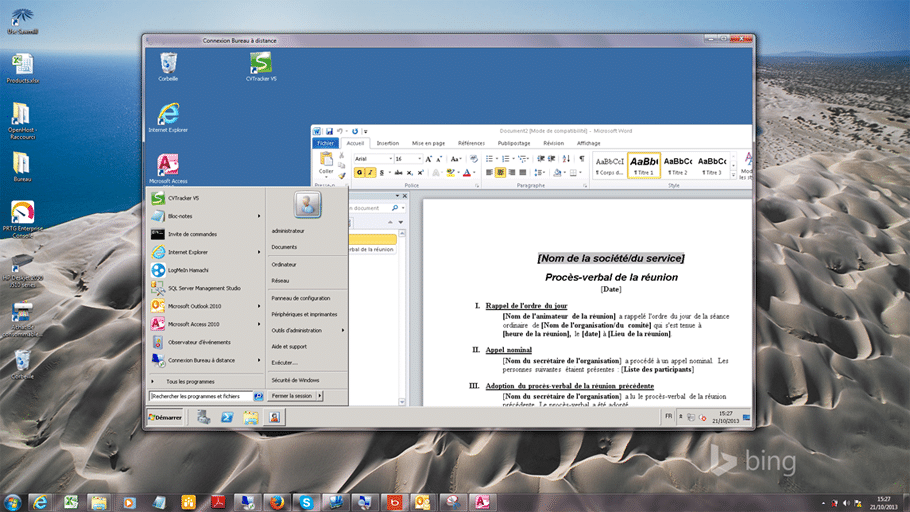Open the Fichier tab in Word
The width and height of the screenshot is (910, 512).
[325, 143]
